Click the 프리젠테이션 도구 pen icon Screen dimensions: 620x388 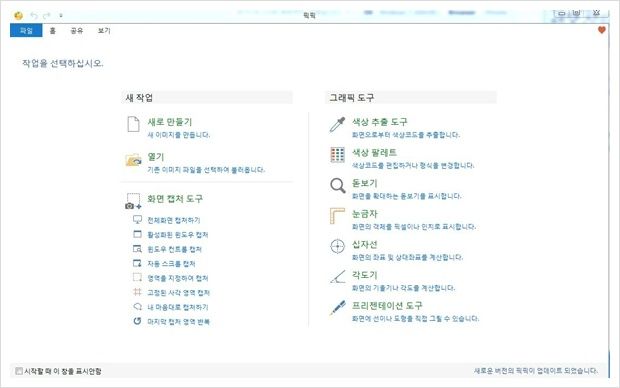[x=337, y=307]
